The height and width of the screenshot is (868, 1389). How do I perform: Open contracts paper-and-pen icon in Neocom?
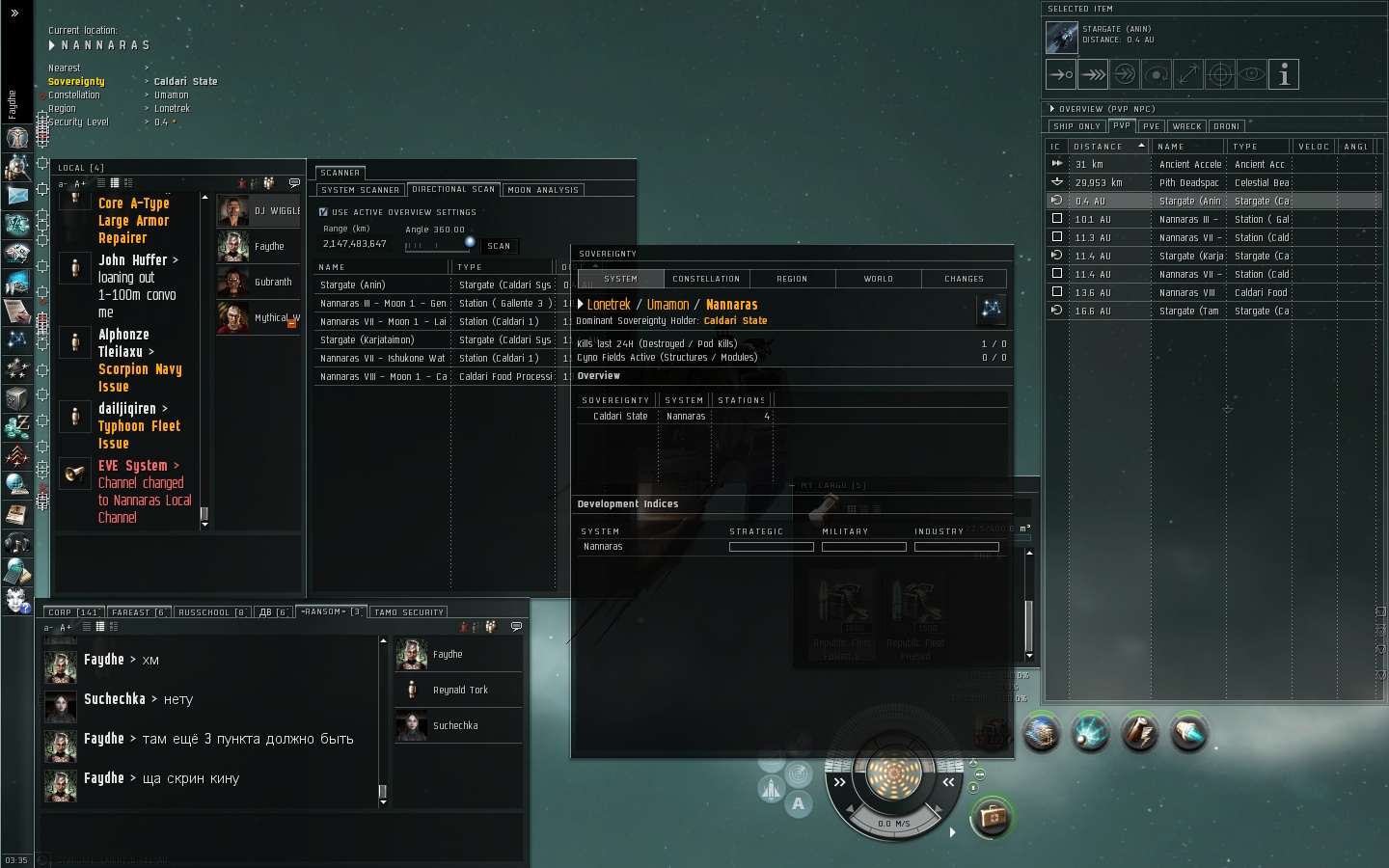tap(16, 311)
